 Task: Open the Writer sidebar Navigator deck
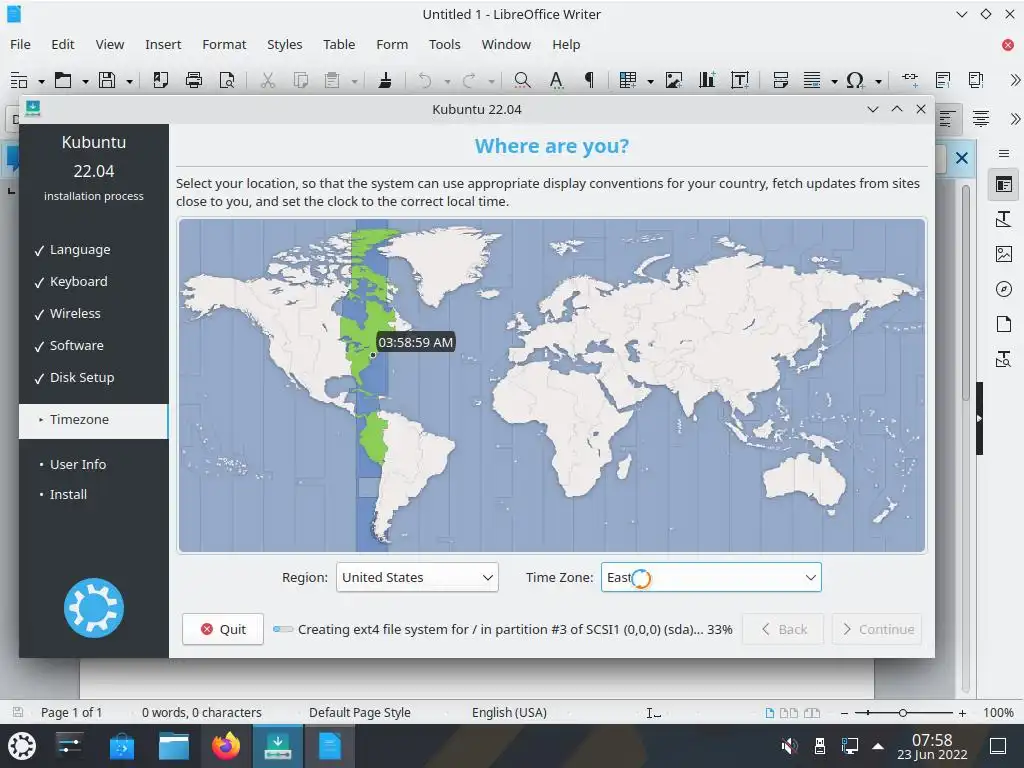pyautogui.click(x=1004, y=289)
